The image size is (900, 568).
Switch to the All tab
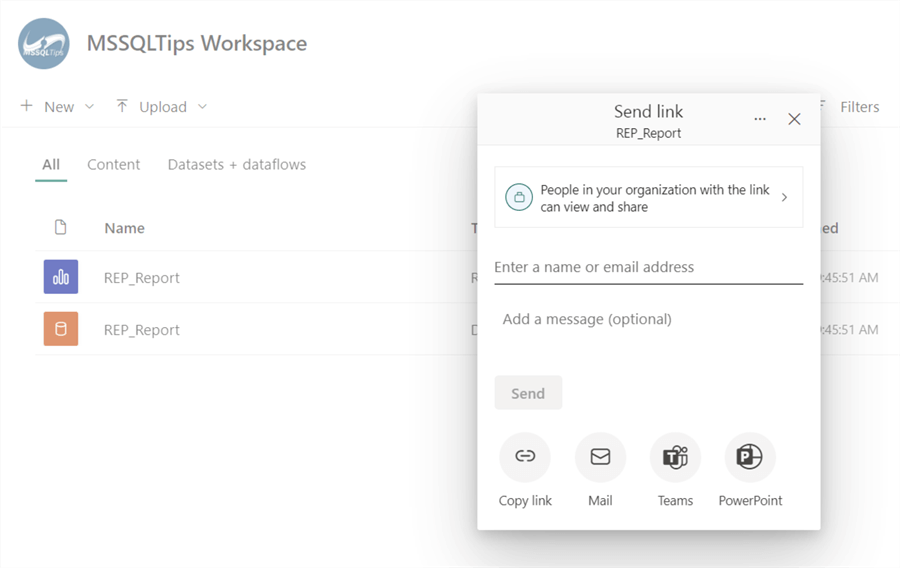coord(51,165)
